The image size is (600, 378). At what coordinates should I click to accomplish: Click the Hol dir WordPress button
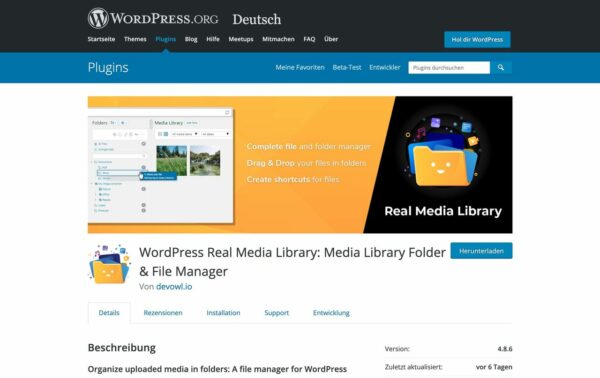pyautogui.click(x=477, y=39)
